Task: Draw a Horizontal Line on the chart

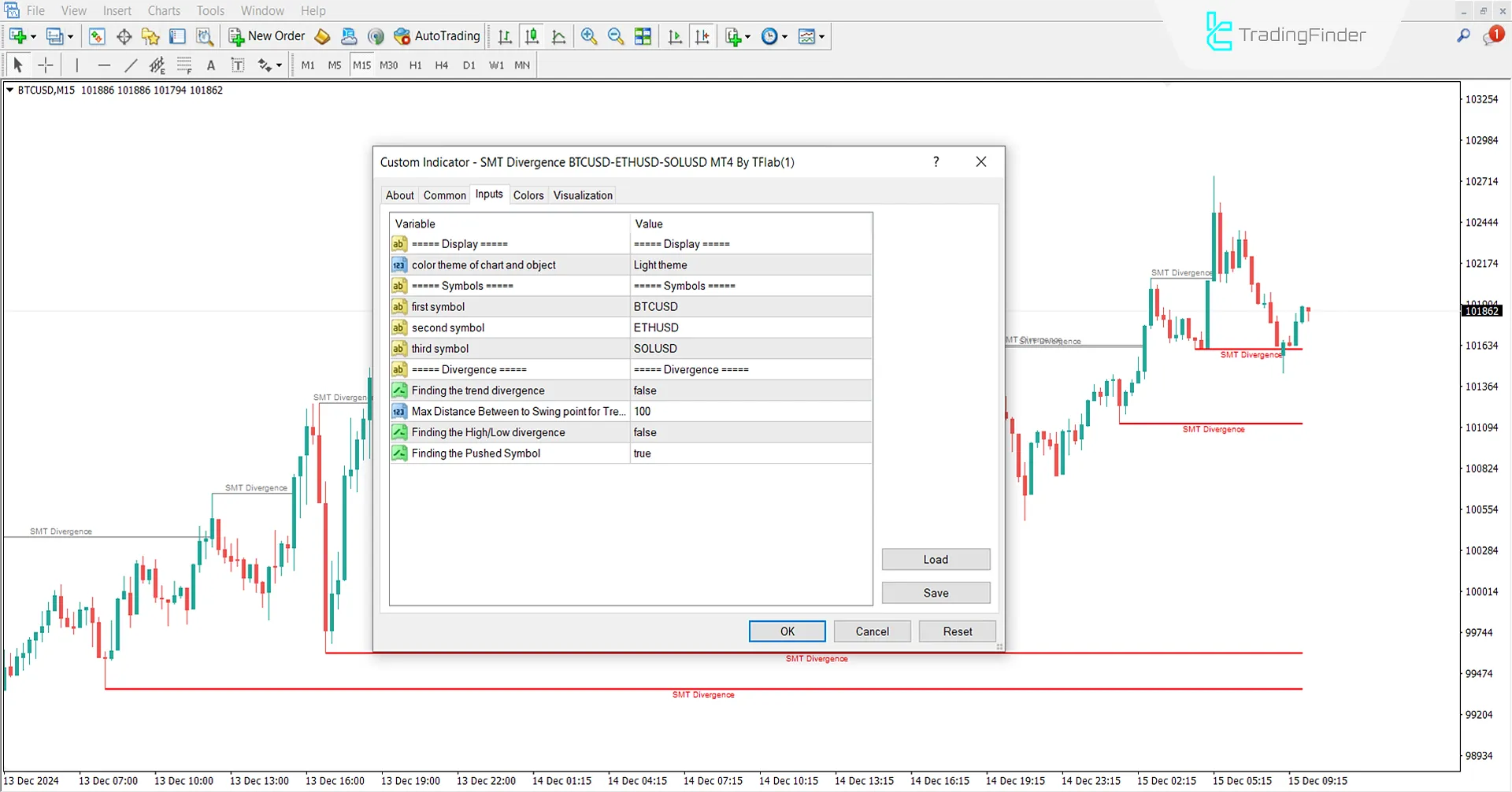Action: (105, 65)
